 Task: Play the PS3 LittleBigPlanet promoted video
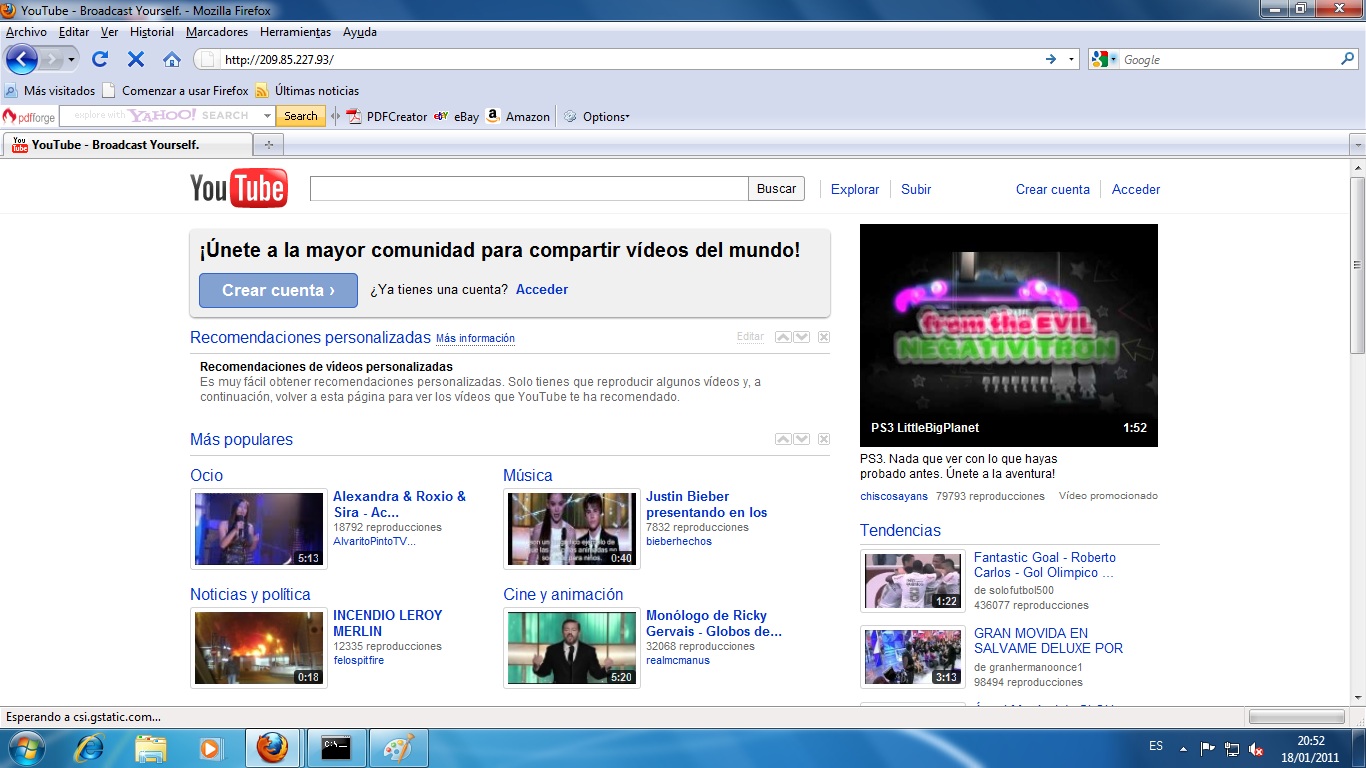[x=1009, y=335]
